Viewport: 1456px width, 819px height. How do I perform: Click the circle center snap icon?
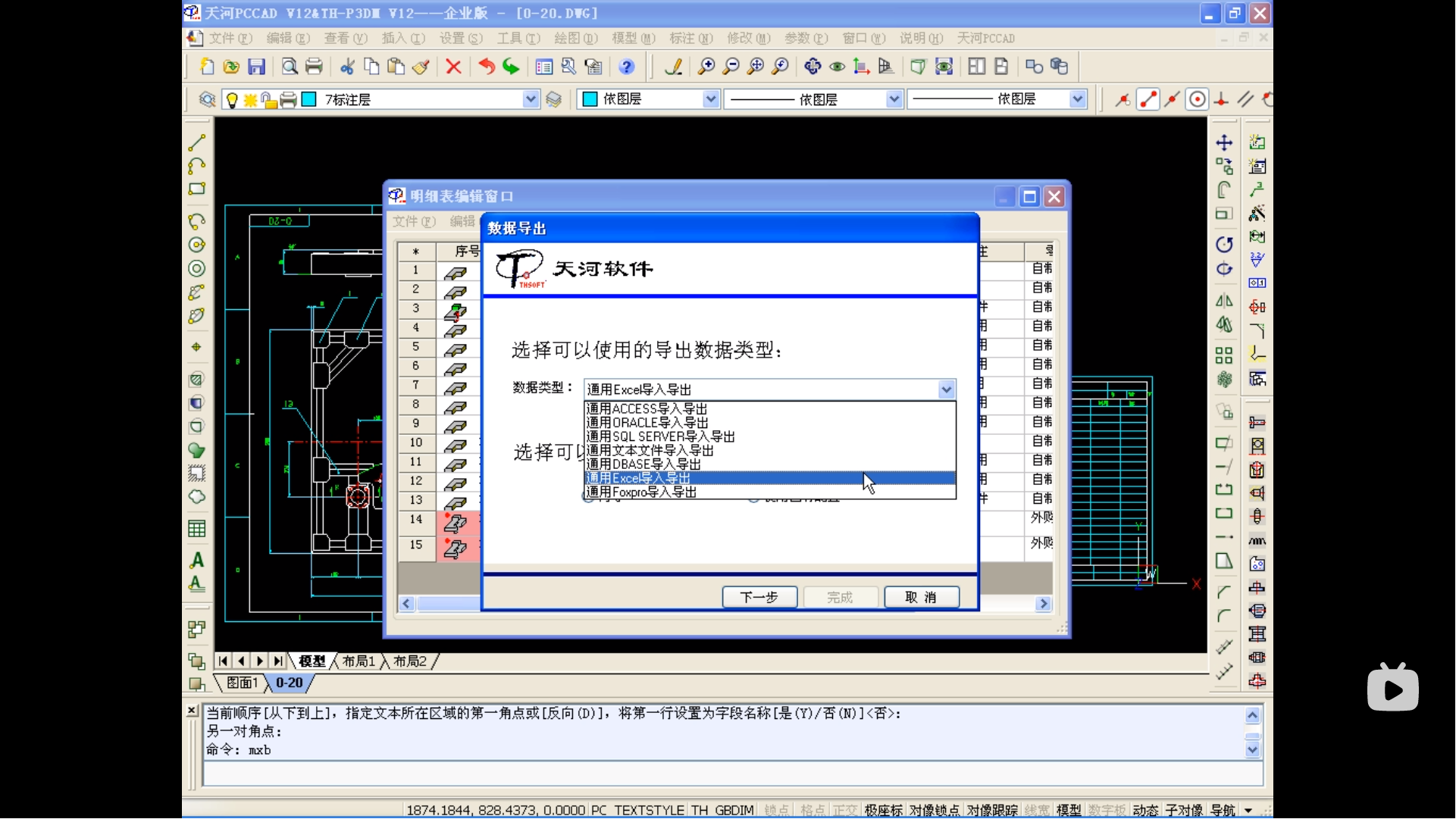(1198, 99)
